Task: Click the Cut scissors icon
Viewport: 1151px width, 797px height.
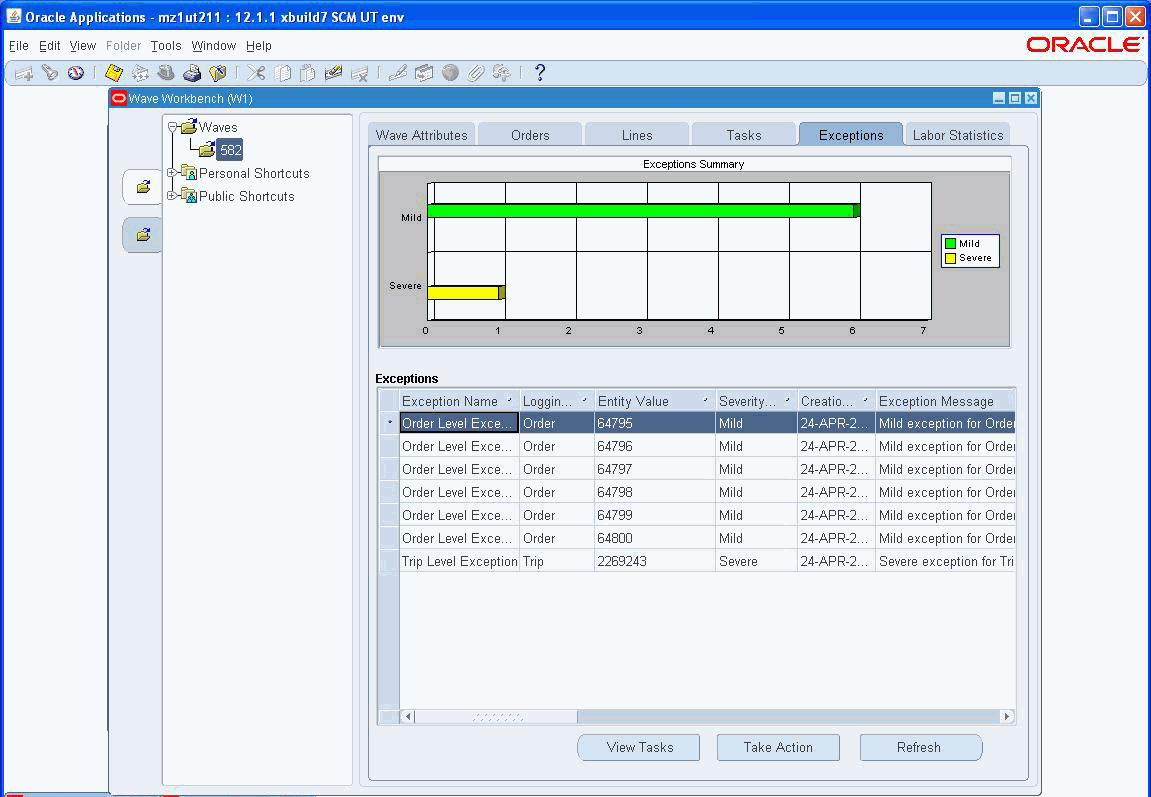Action: tap(256, 73)
